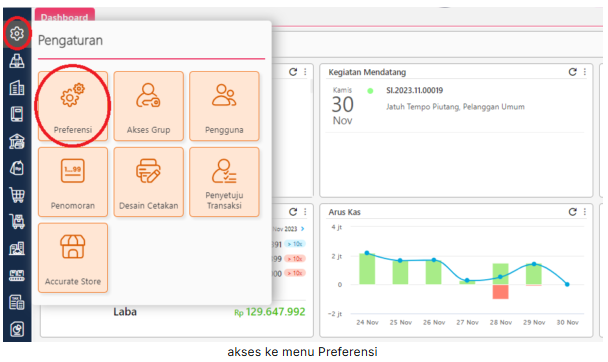Open three-dot menu of blank widget beside Kegiatan Mendatang
Screen dimensions: 608x362
pyautogui.click(x=305, y=72)
